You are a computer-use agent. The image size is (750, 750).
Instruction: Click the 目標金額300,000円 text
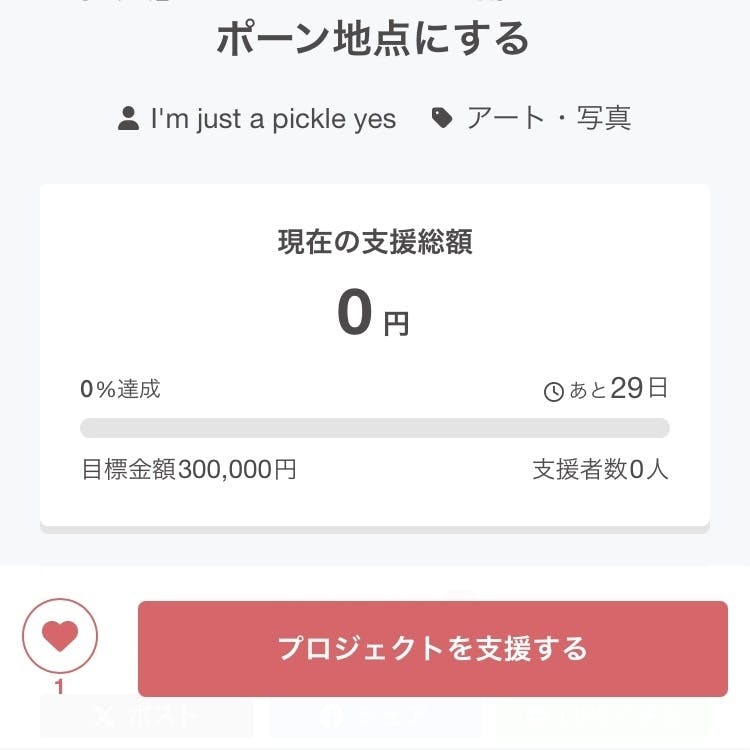tap(188, 469)
